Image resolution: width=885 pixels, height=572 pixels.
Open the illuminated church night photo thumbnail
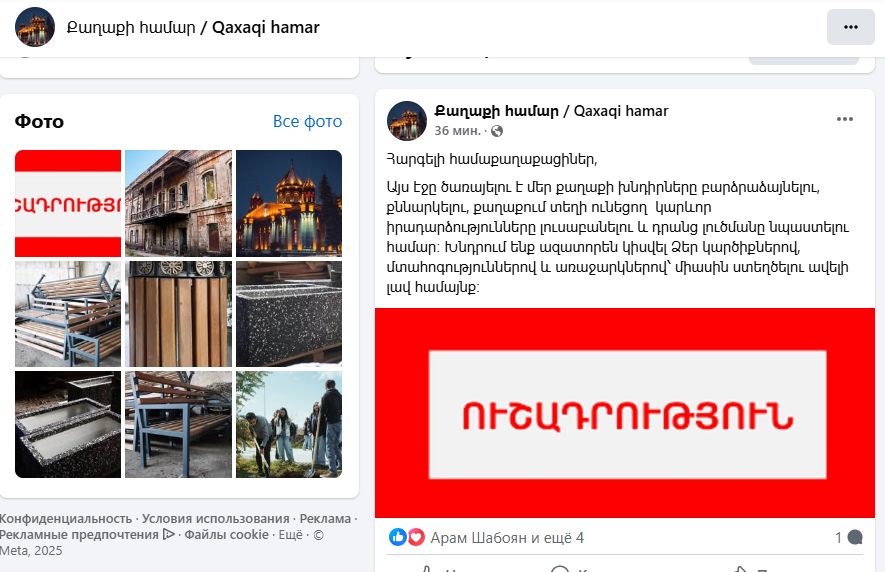click(x=289, y=203)
